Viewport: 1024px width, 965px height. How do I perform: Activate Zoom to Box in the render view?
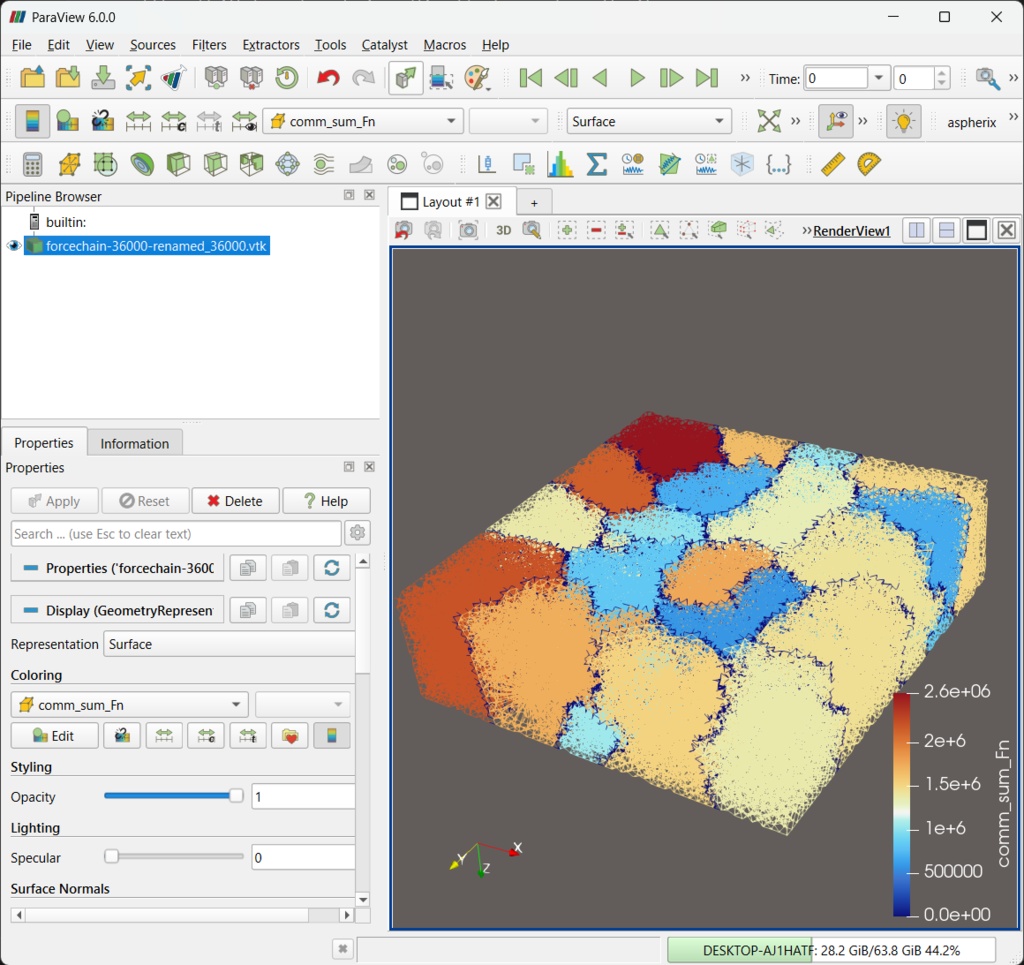click(x=532, y=230)
